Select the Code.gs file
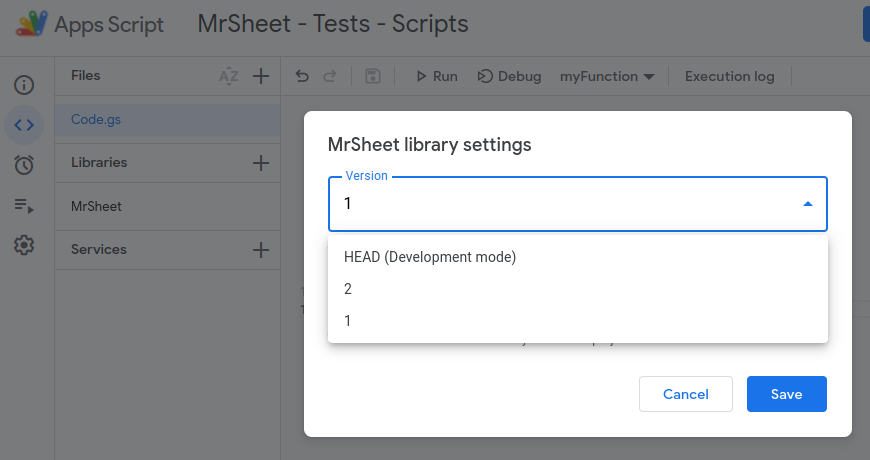The height and width of the screenshot is (460, 870). (x=168, y=120)
